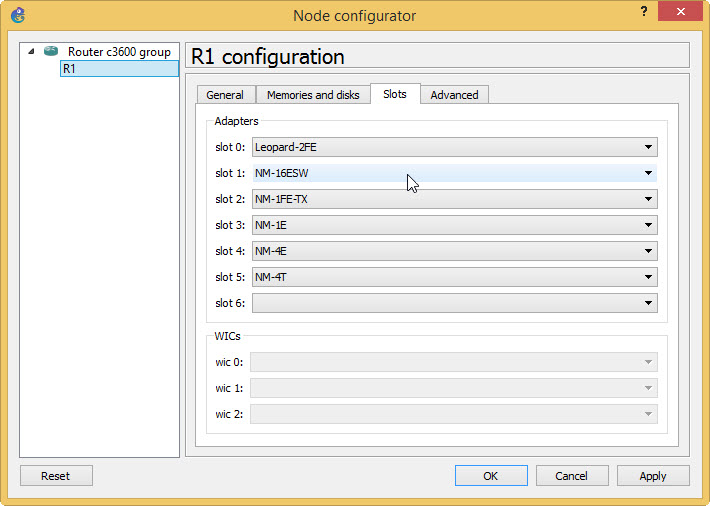Screen dimensions: 710x506
Task: Open slot 4 NM-4E dropdown
Action: (455, 251)
